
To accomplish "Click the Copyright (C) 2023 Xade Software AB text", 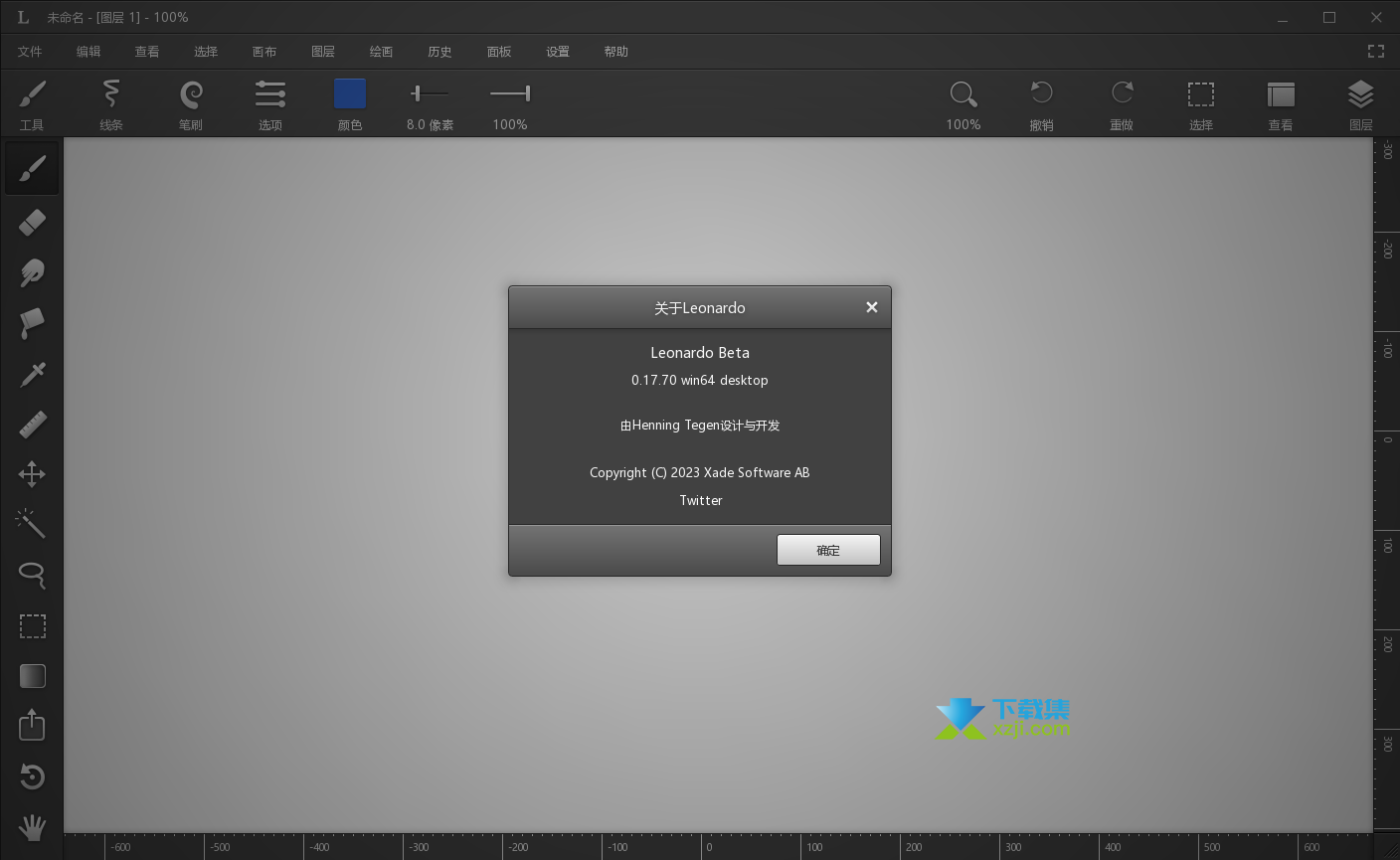I will pyautogui.click(x=700, y=472).
